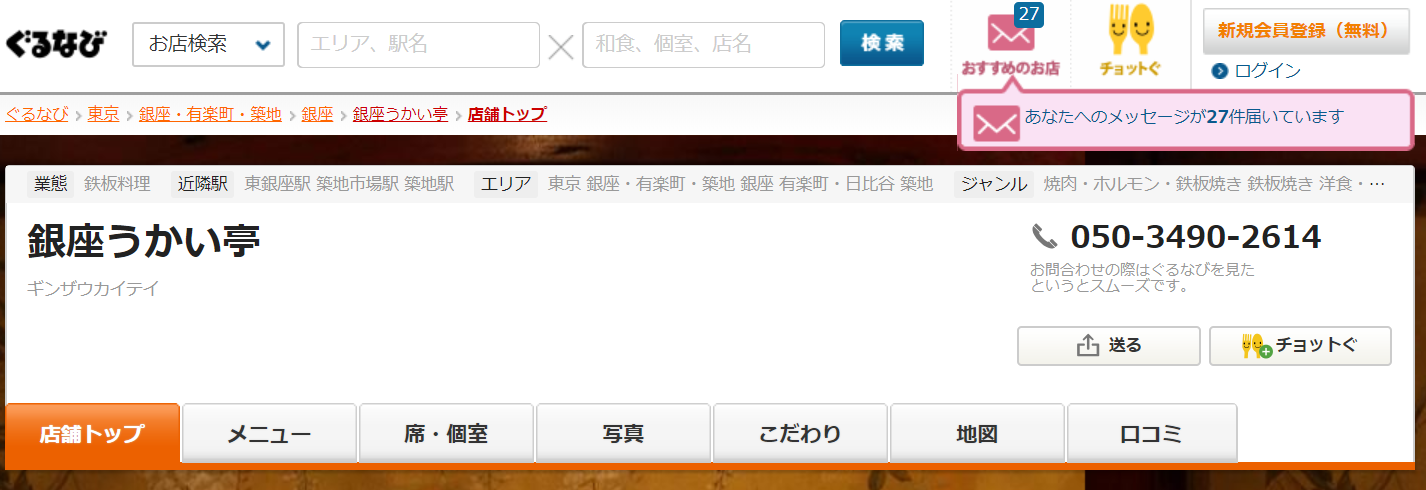Click the 東京 銀座・有楽町・築地 area text
The height and width of the screenshot is (490, 1426).
pyautogui.click(x=641, y=184)
